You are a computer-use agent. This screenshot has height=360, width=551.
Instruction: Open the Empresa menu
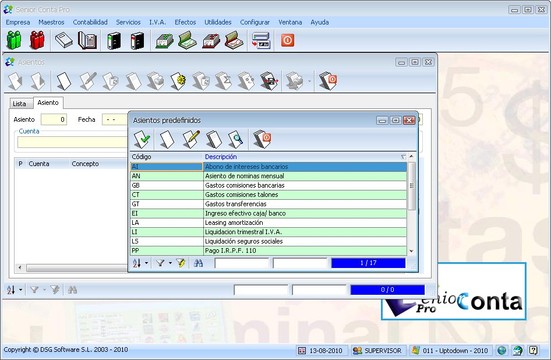[18, 22]
